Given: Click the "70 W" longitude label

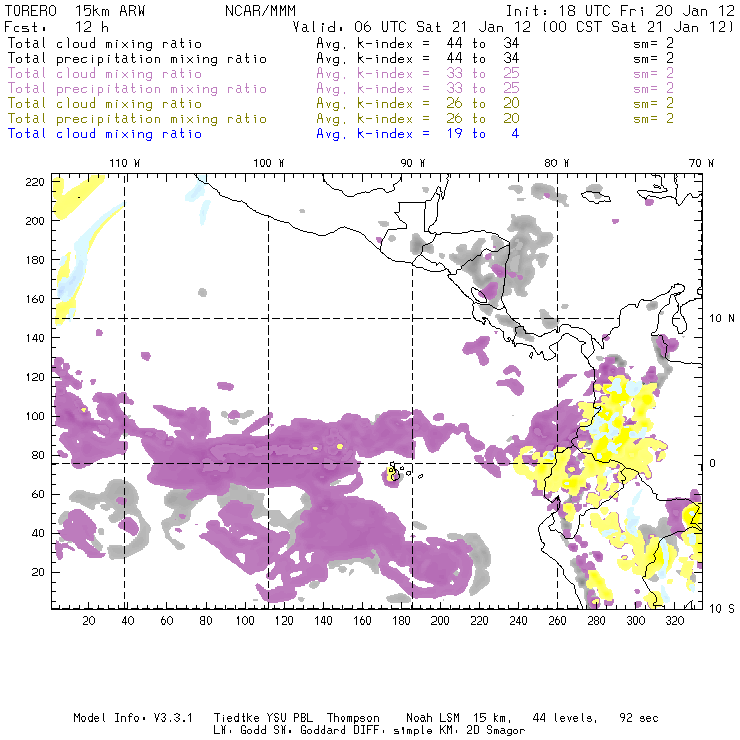Looking at the screenshot, I should pos(701,163).
